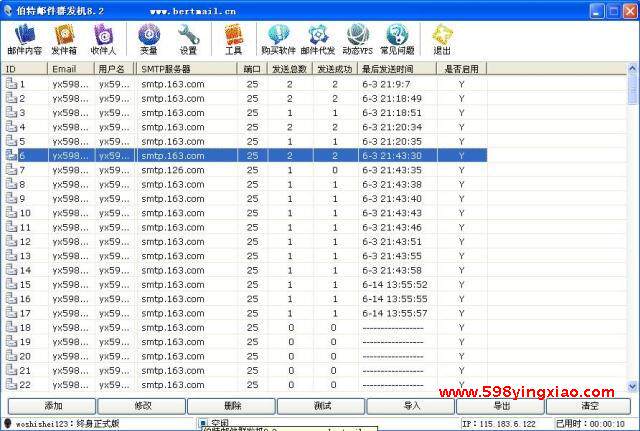Sort by the Email column header

(x=71, y=69)
